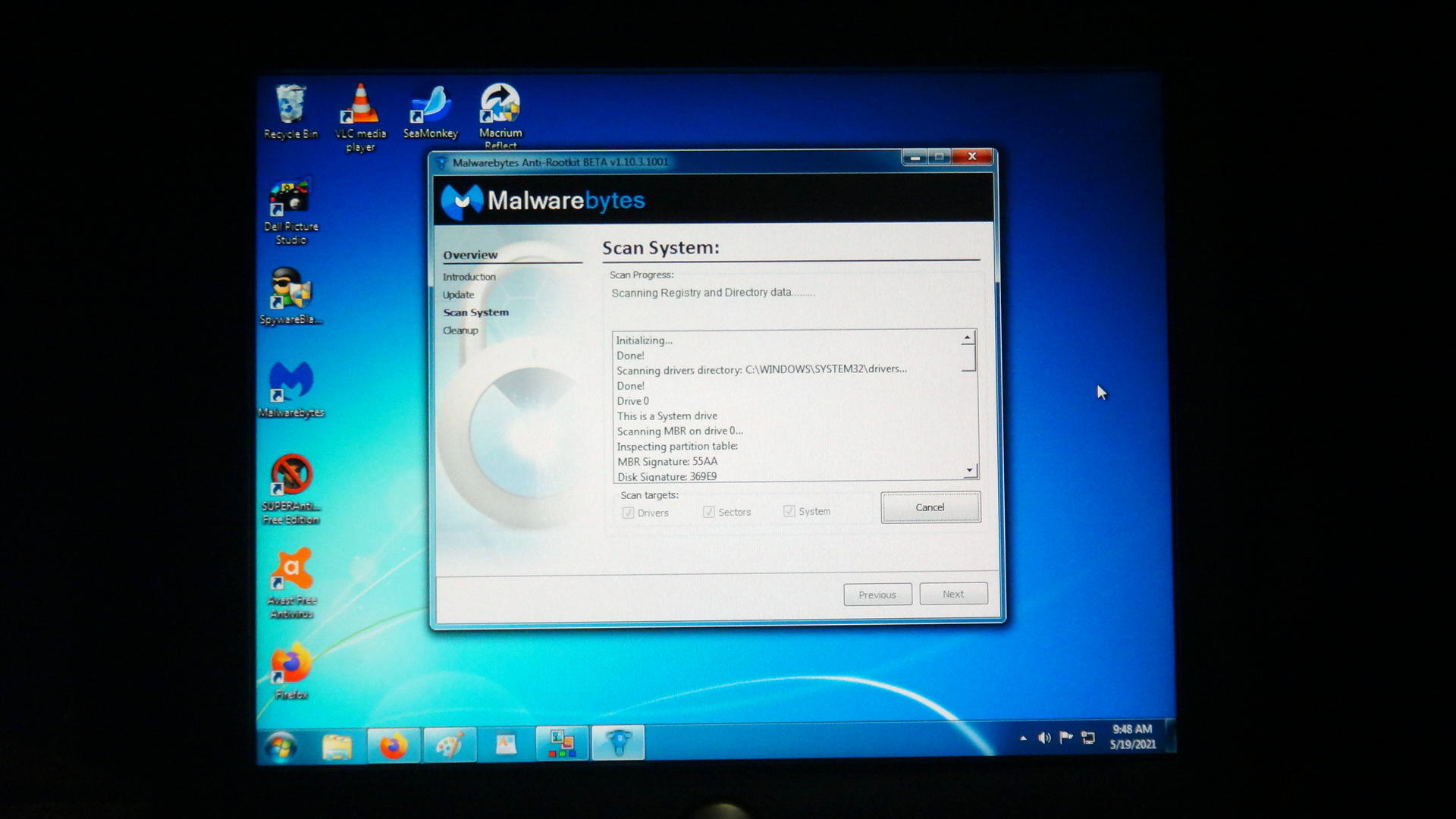
Task: Open the Windows Start menu orb
Action: pos(281,747)
